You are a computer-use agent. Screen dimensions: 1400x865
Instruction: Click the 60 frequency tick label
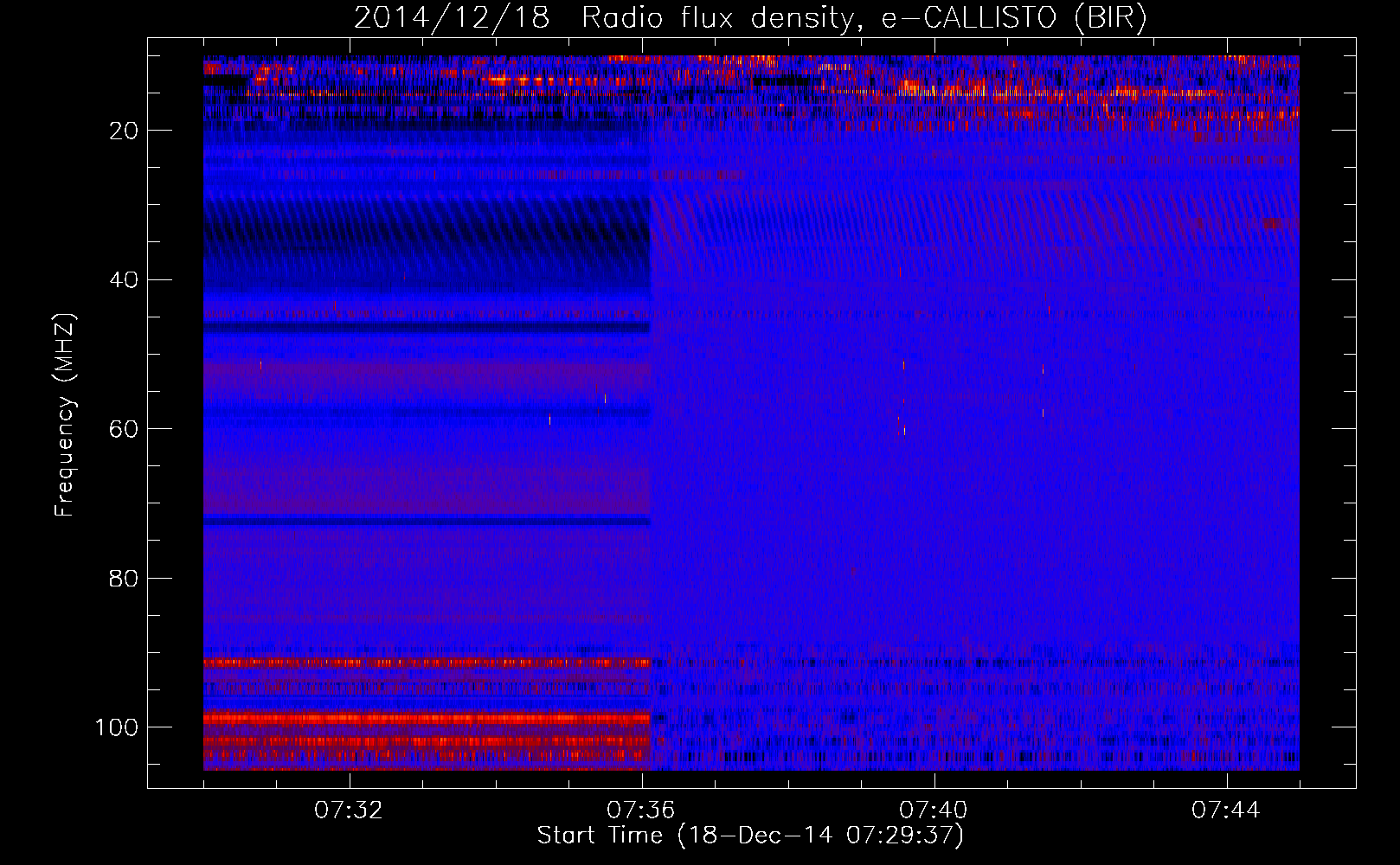pos(124,429)
